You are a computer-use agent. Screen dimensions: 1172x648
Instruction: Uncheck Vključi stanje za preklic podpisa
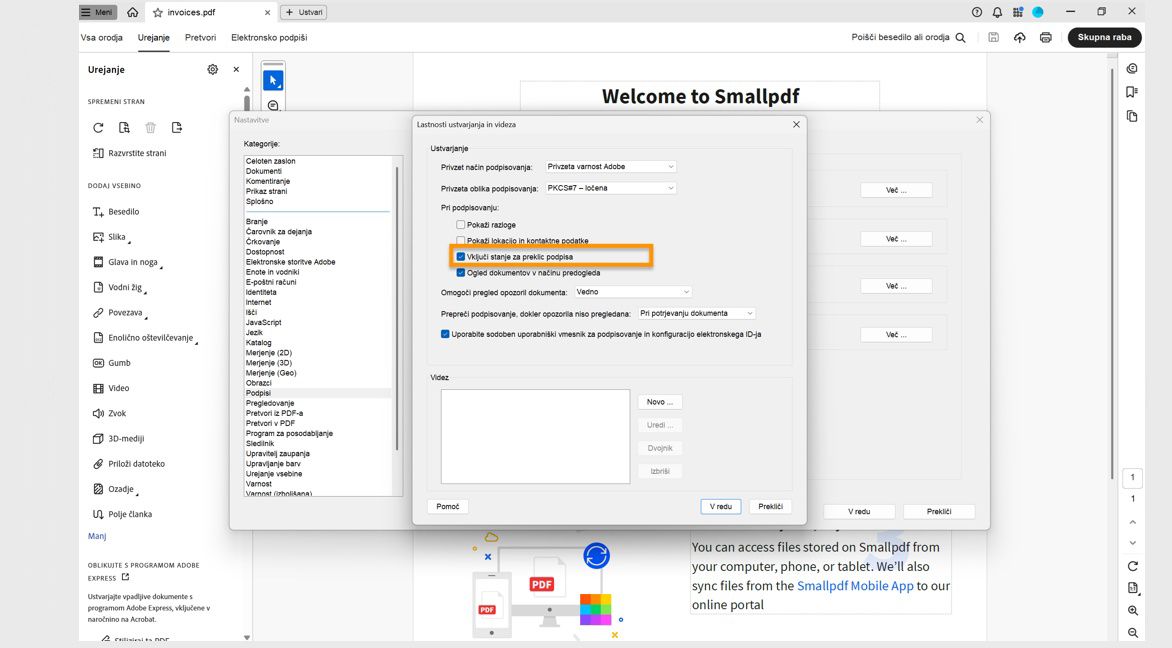[x=460, y=256]
